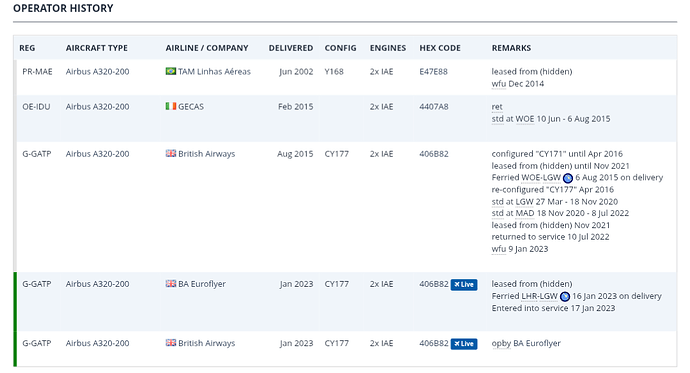The height and width of the screenshot is (373, 690).
Task: Open the BA Euroflyer airline link
Action: tap(202, 284)
